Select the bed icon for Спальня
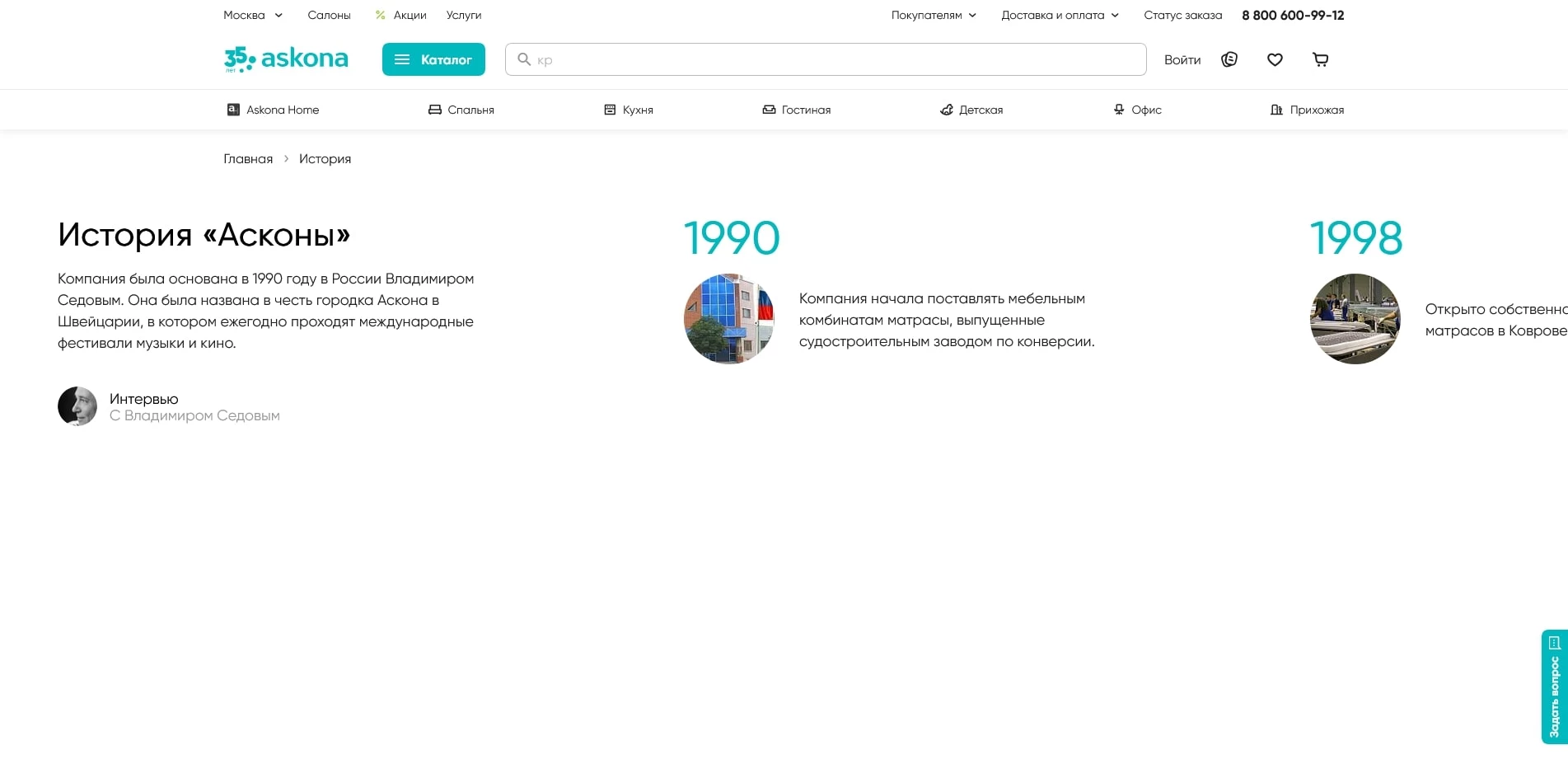This screenshot has width=1568, height=764. coord(434,109)
